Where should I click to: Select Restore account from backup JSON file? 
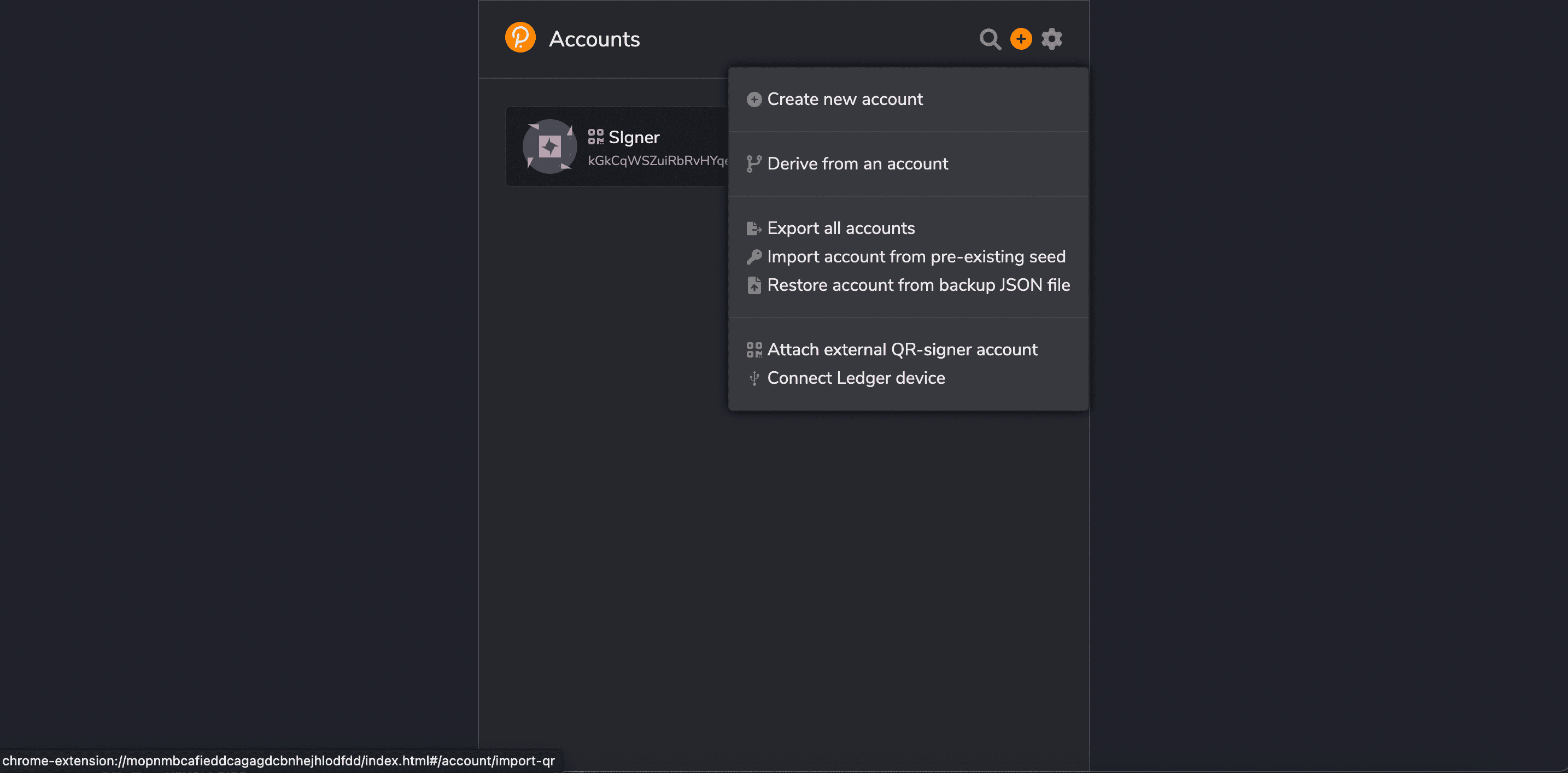point(918,284)
